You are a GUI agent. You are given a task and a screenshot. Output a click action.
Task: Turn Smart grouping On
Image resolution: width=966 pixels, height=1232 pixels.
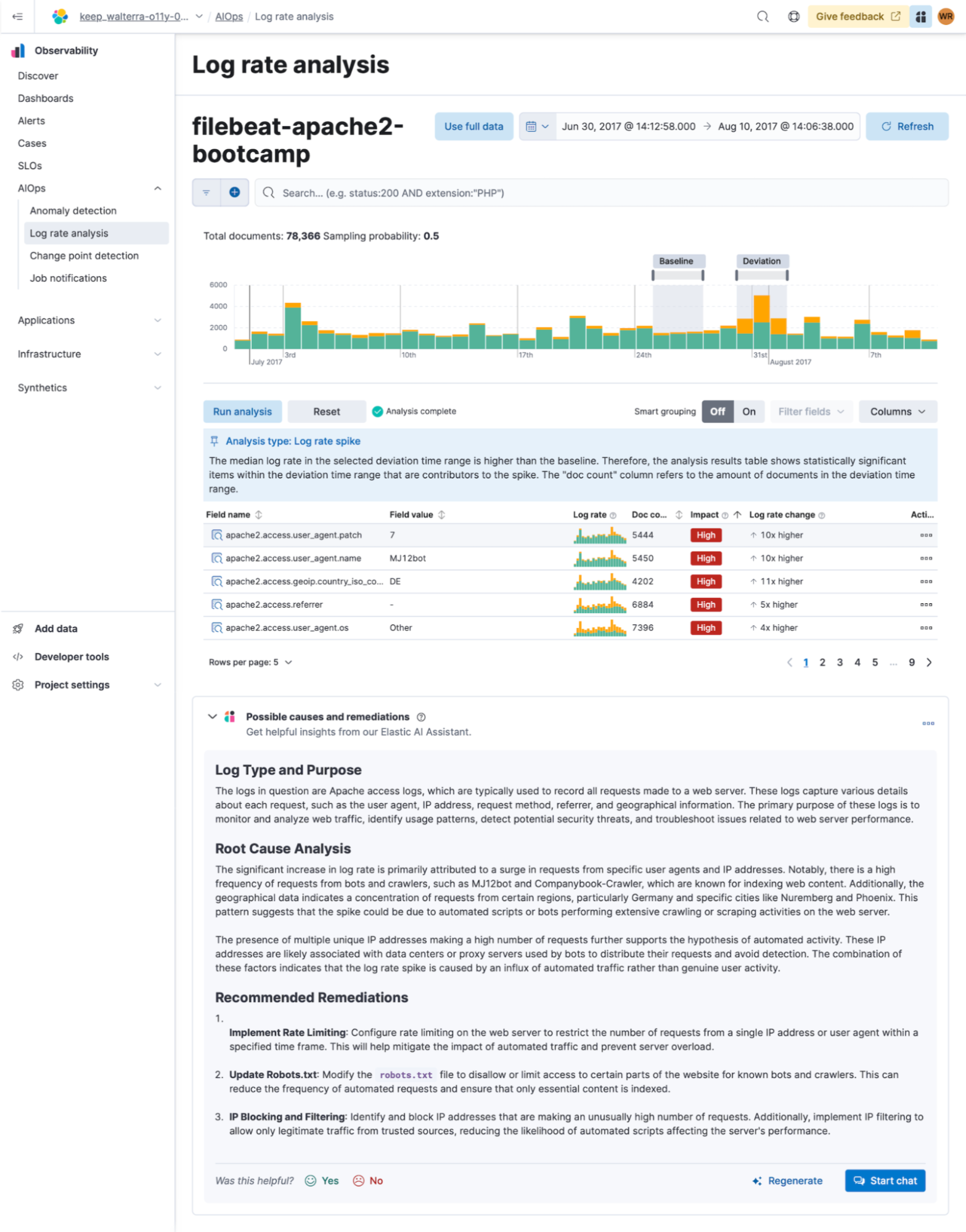[749, 412]
